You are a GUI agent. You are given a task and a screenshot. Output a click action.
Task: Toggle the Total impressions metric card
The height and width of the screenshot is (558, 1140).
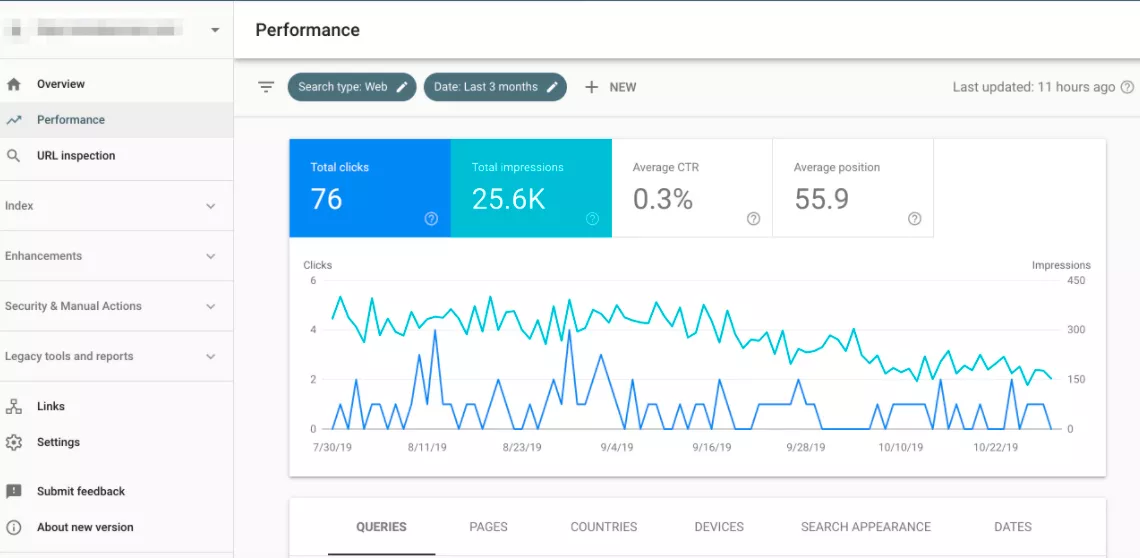coord(531,188)
